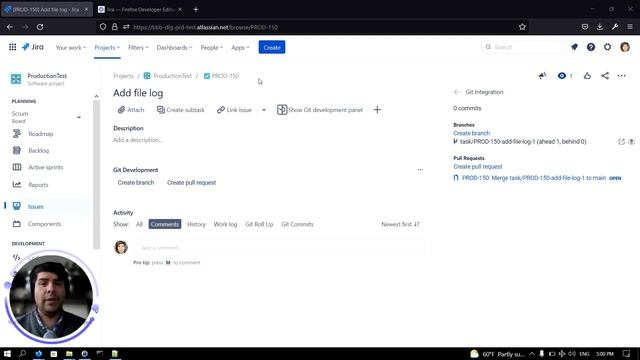This screenshot has height=360, width=640.
Task: Show Git development panel
Action: click(x=320, y=110)
